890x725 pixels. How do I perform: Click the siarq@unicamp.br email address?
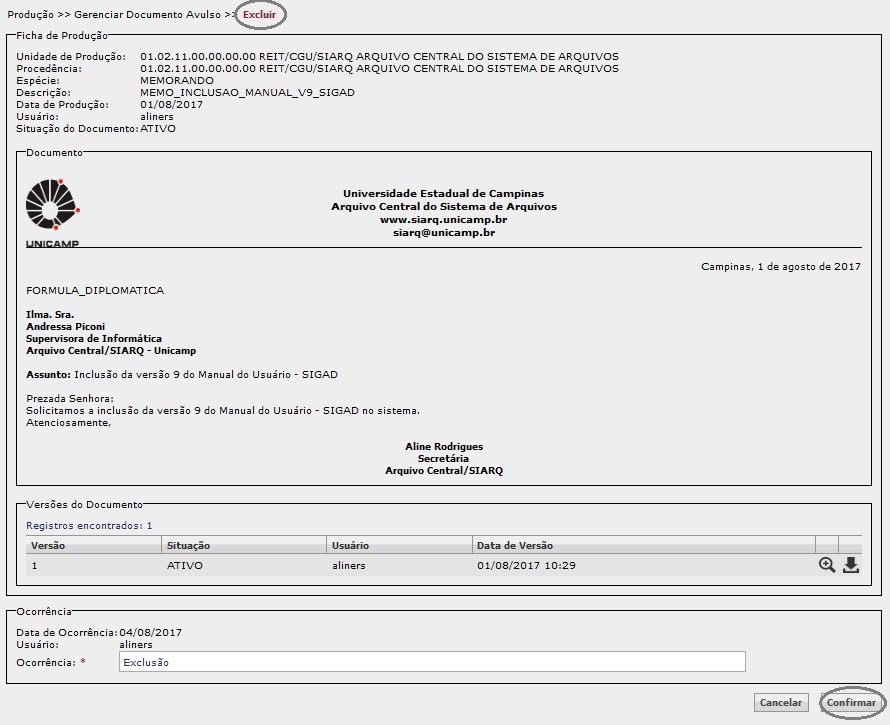(x=444, y=233)
